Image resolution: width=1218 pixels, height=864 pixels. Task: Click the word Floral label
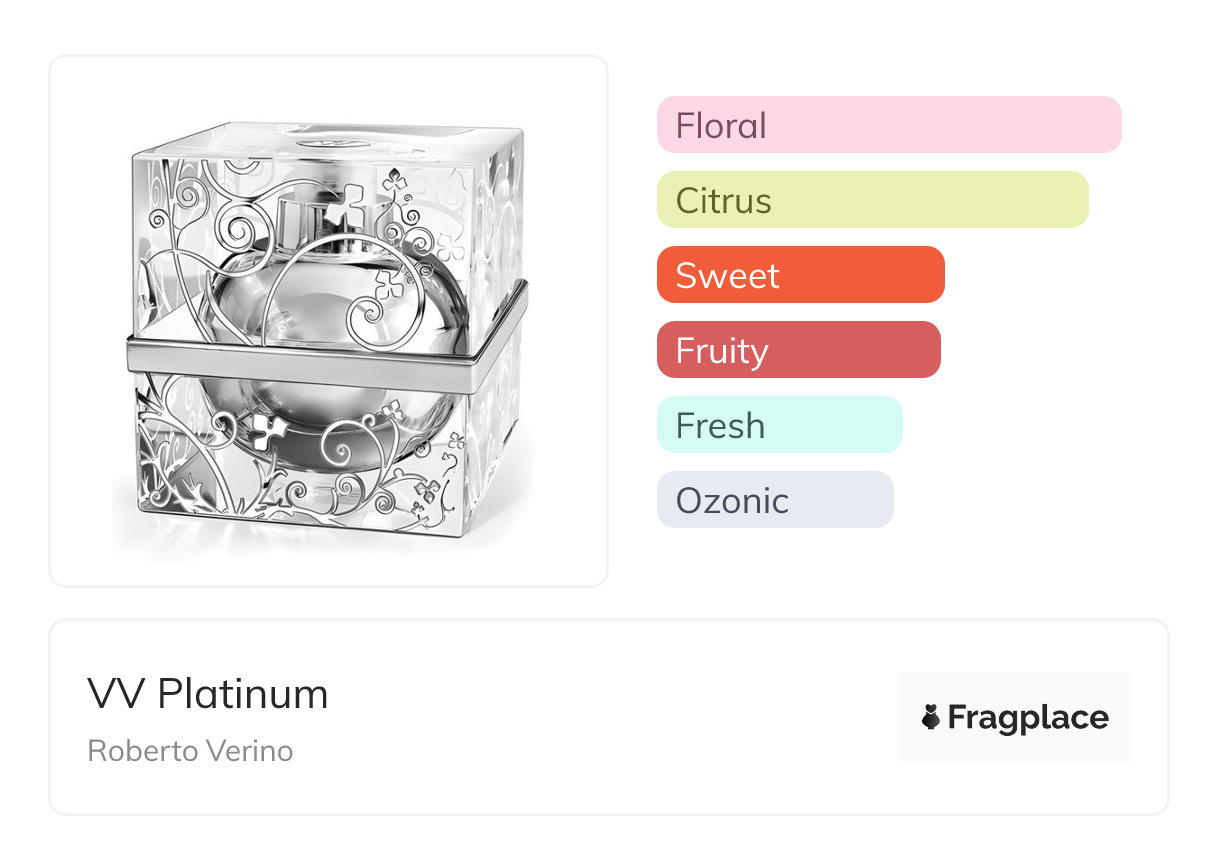[721, 126]
